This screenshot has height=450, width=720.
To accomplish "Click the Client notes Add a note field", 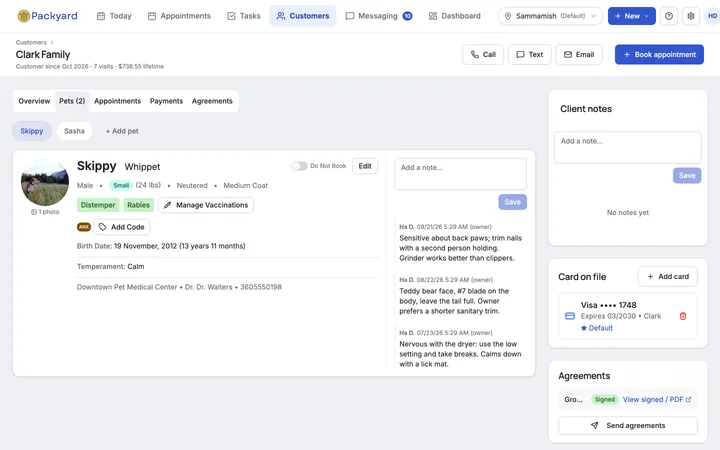I will (628, 147).
